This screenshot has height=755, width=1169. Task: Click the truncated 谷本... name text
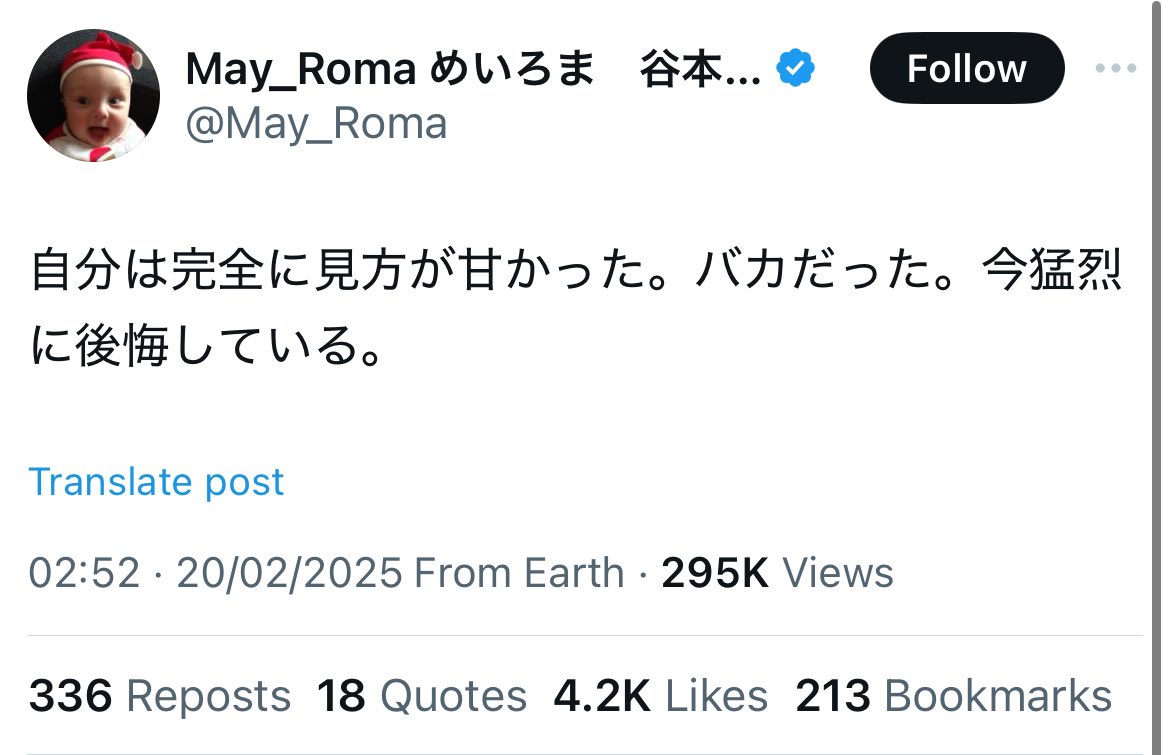[x=700, y=69]
